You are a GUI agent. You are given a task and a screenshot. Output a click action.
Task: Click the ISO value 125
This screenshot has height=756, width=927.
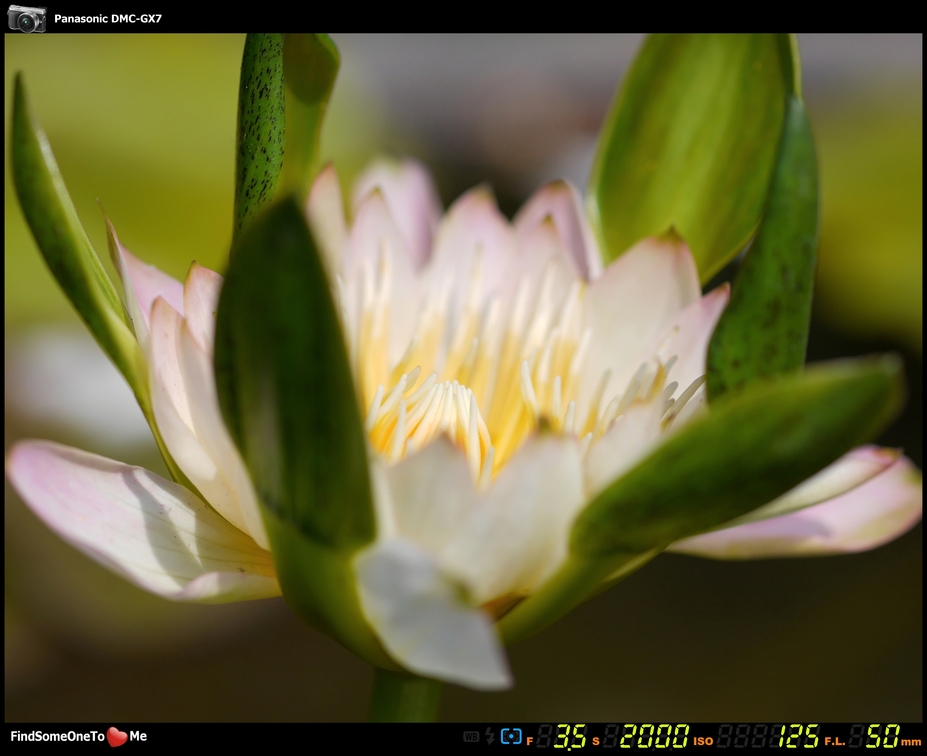point(798,736)
